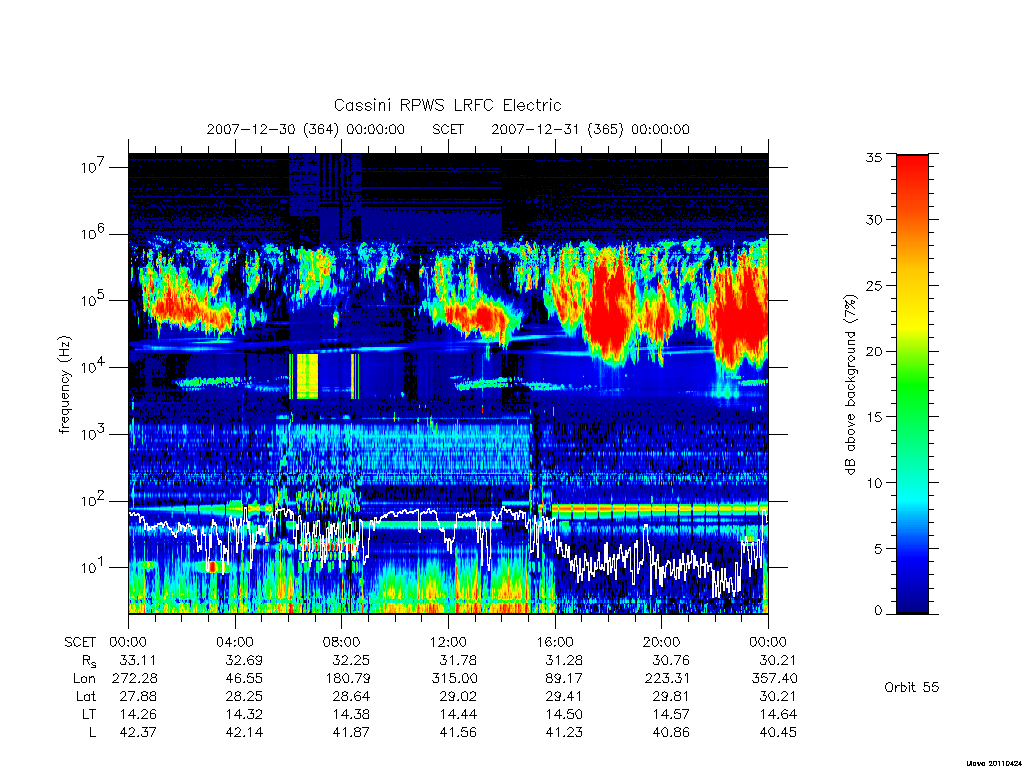Click the SCET time tick 12:00
This screenshot has width=1024, height=768.
point(449,642)
